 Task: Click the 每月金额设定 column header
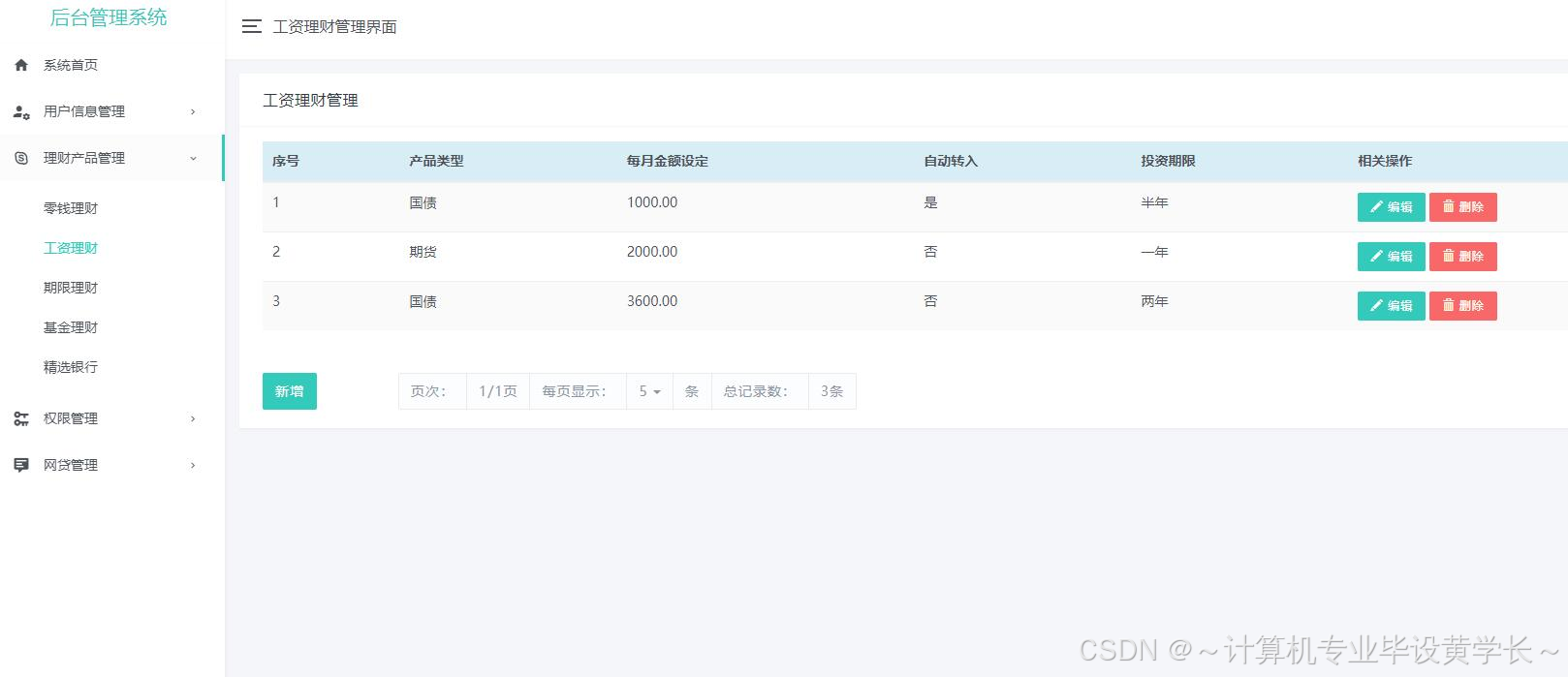coord(668,161)
